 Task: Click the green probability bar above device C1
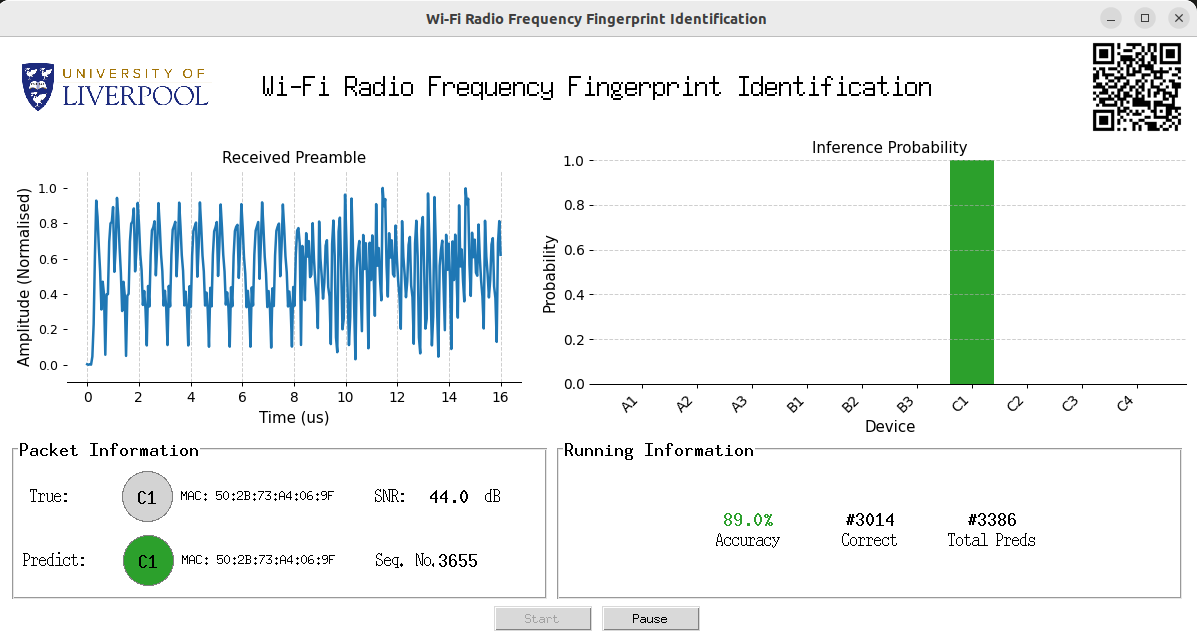coord(971,270)
